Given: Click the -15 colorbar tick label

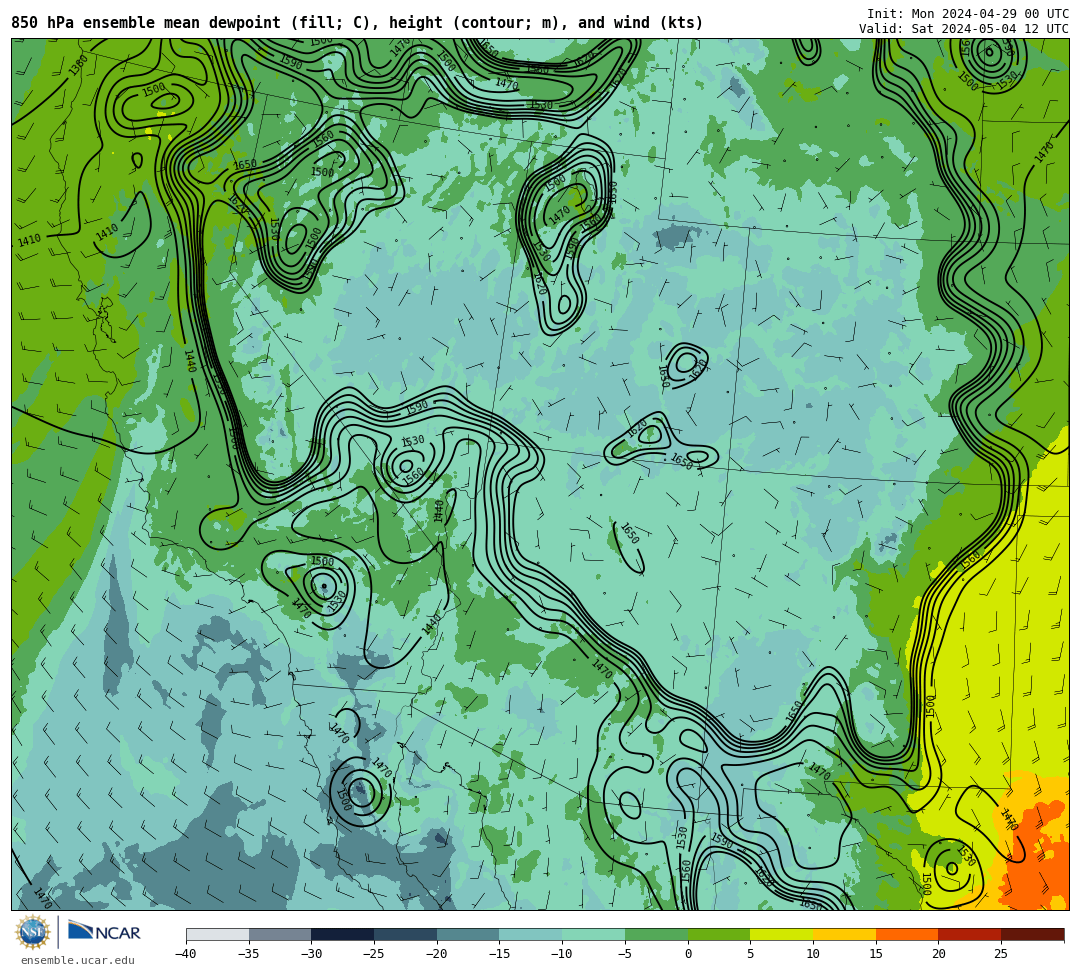Looking at the screenshot, I should [x=499, y=954].
